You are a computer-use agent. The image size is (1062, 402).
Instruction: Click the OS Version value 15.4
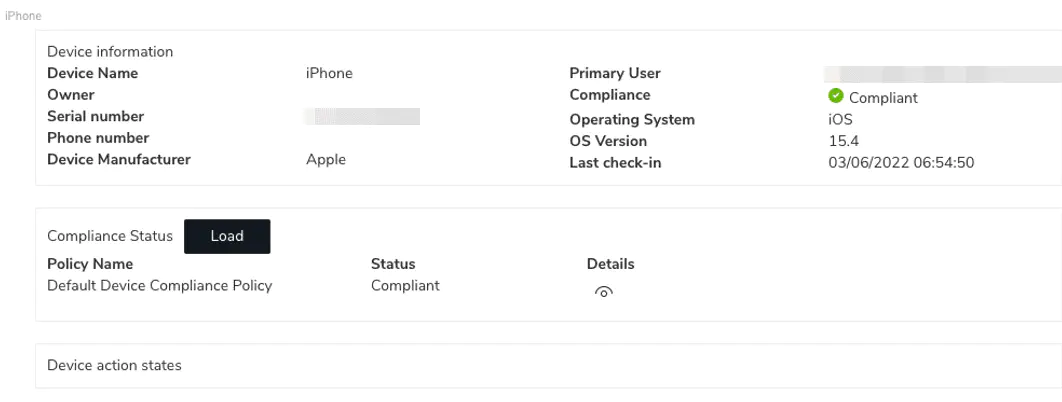830,141
